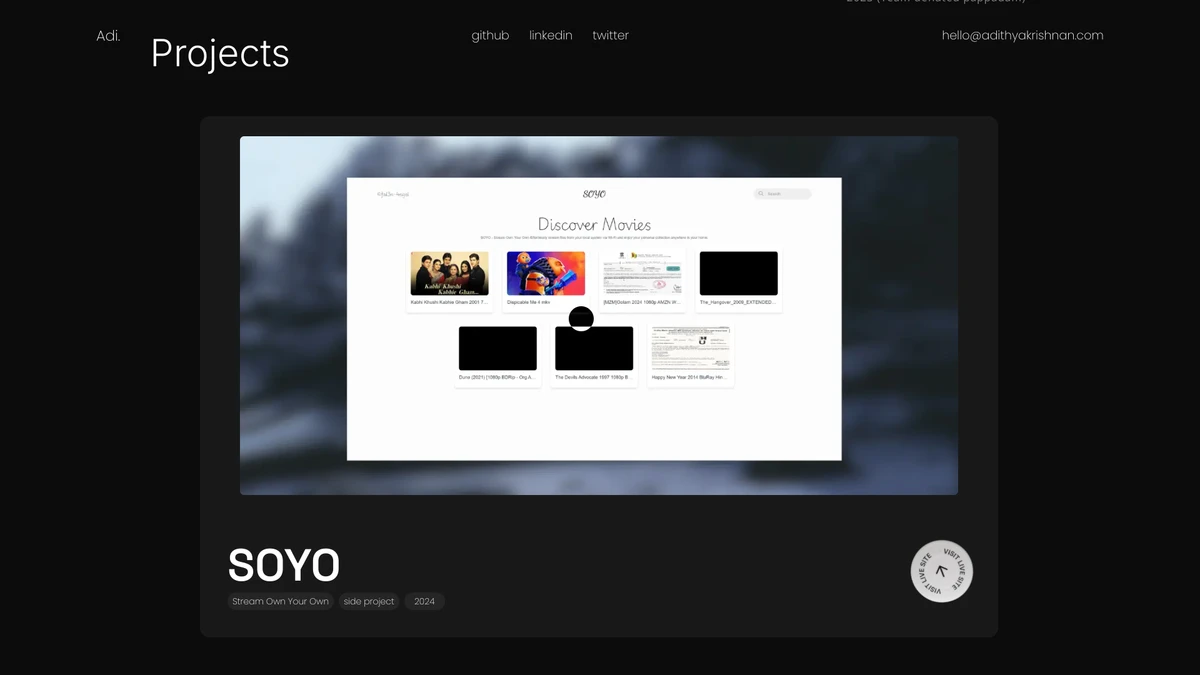The width and height of the screenshot is (1200, 675).
Task: Click the SOYO script logo in the preview
Action: tap(594, 194)
